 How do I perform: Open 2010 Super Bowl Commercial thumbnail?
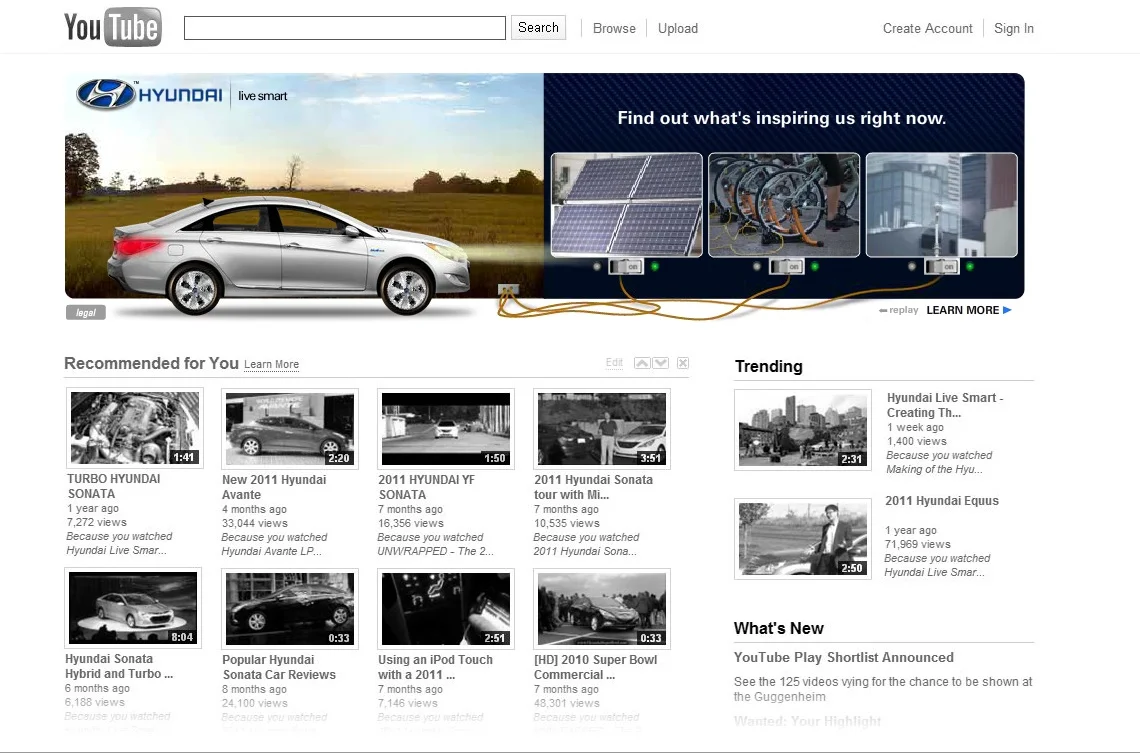(x=601, y=609)
